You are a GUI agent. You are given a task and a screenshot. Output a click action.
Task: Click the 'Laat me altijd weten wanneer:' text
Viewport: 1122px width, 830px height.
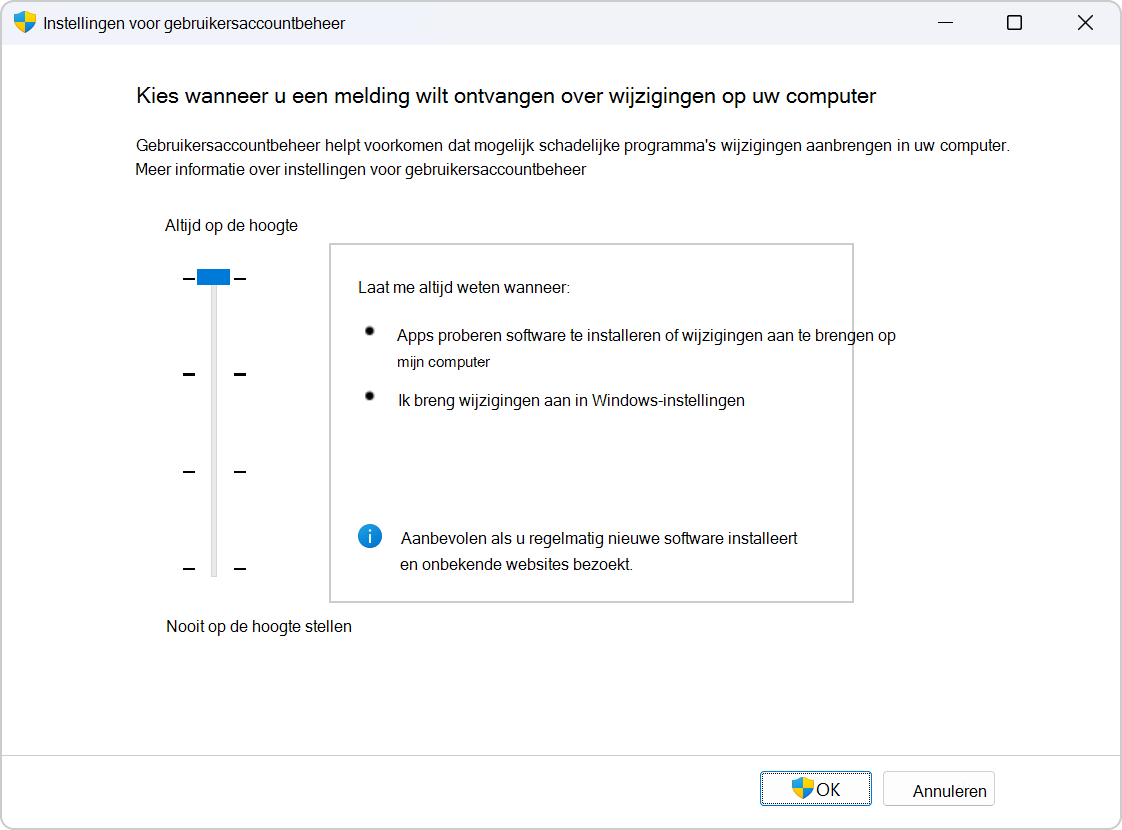[464, 288]
